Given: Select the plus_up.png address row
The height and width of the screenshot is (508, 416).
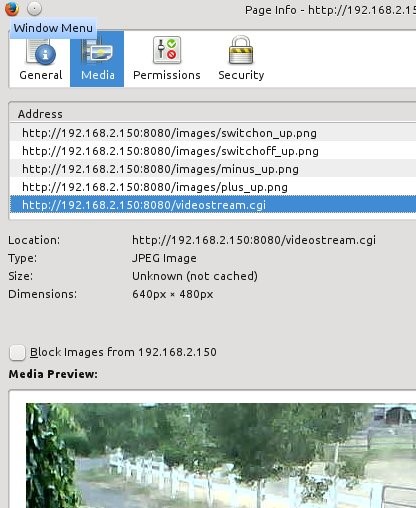Looking at the screenshot, I should click(213, 187).
